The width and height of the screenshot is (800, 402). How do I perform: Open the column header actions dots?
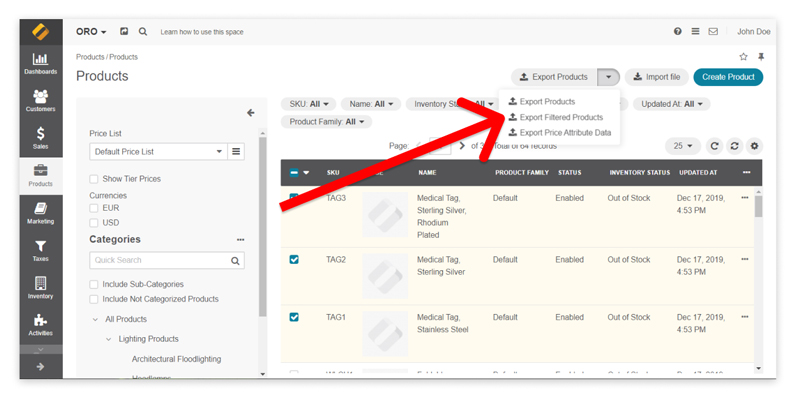(746, 172)
